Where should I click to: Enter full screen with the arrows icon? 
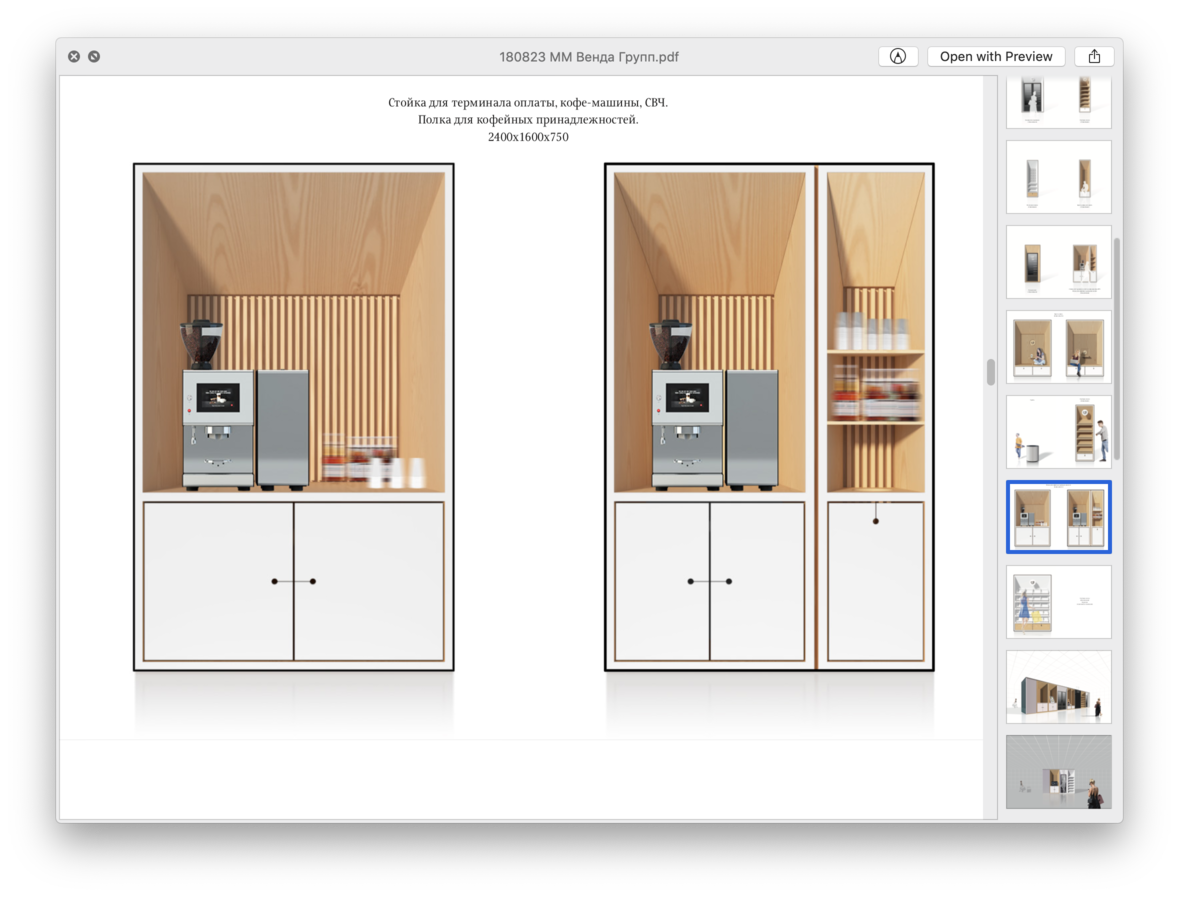(x=94, y=57)
